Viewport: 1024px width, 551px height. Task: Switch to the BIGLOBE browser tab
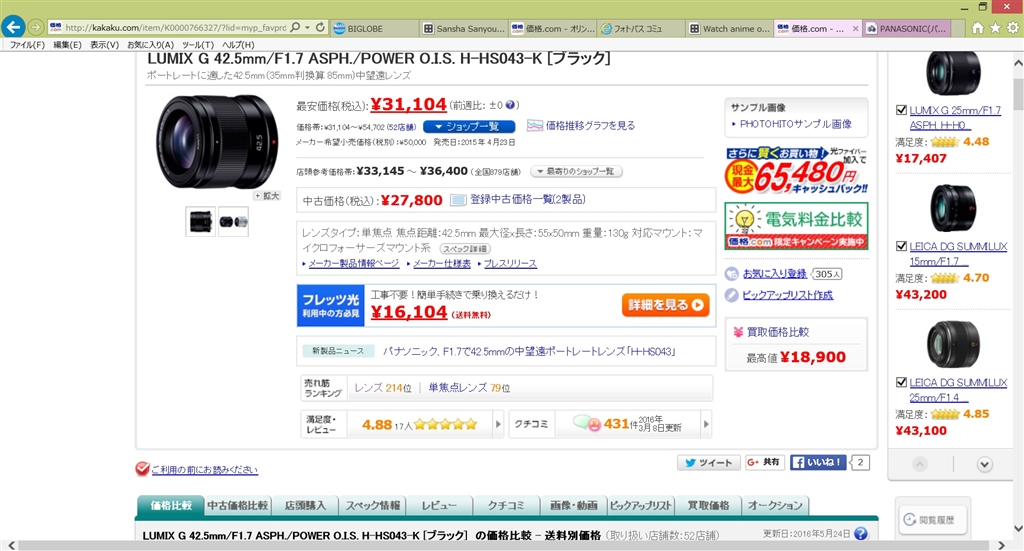374,29
